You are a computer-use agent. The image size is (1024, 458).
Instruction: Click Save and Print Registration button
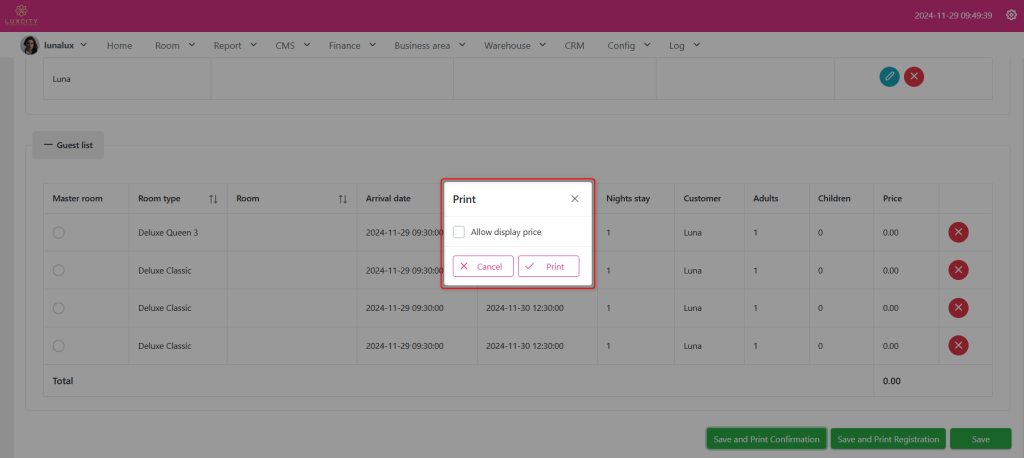click(x=888, y=439)
